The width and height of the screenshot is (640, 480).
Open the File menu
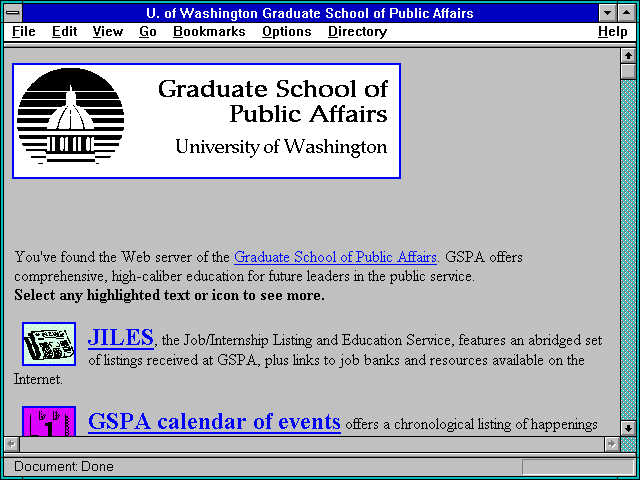pos(24,31)
